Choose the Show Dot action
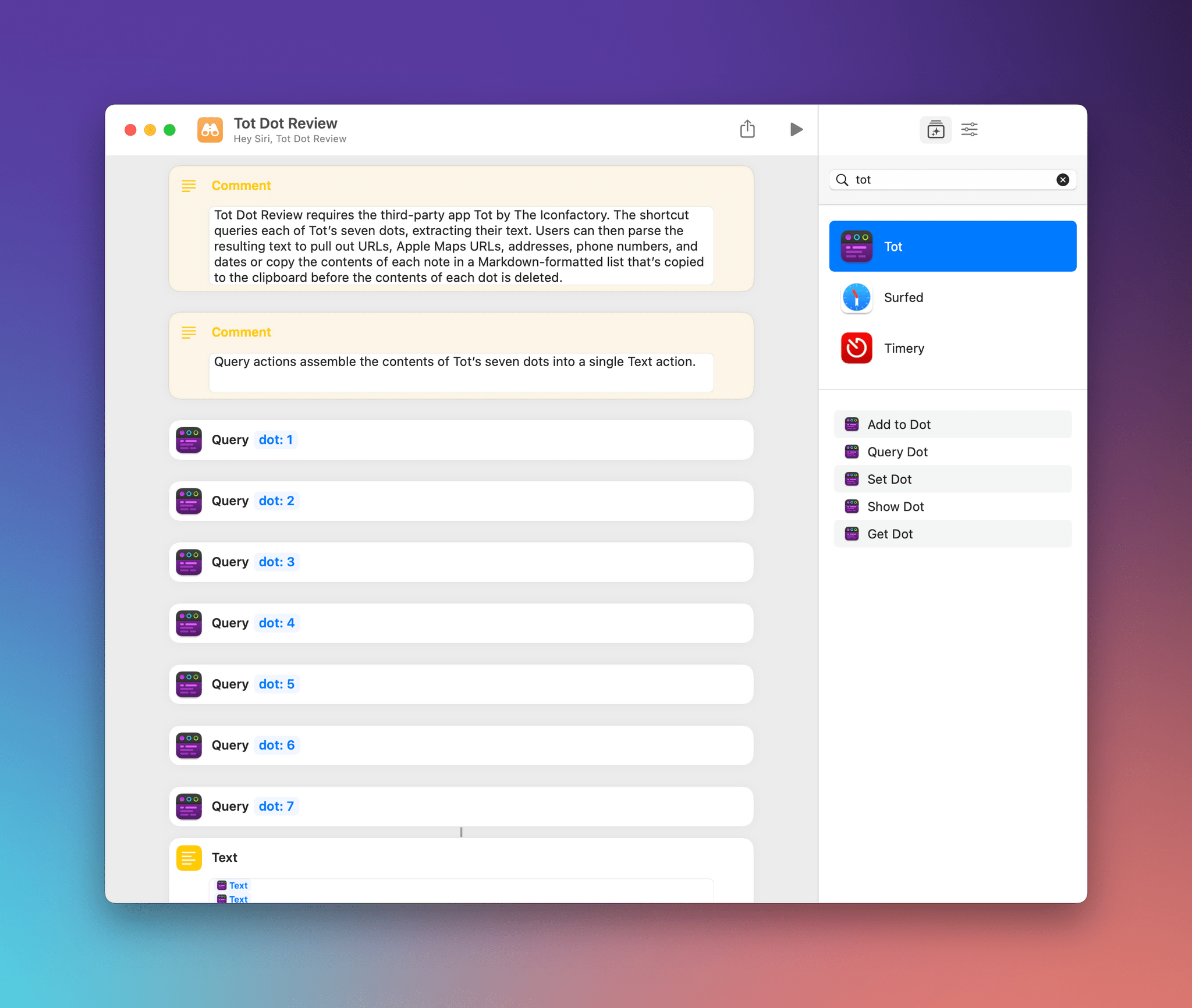 (953, 506)
